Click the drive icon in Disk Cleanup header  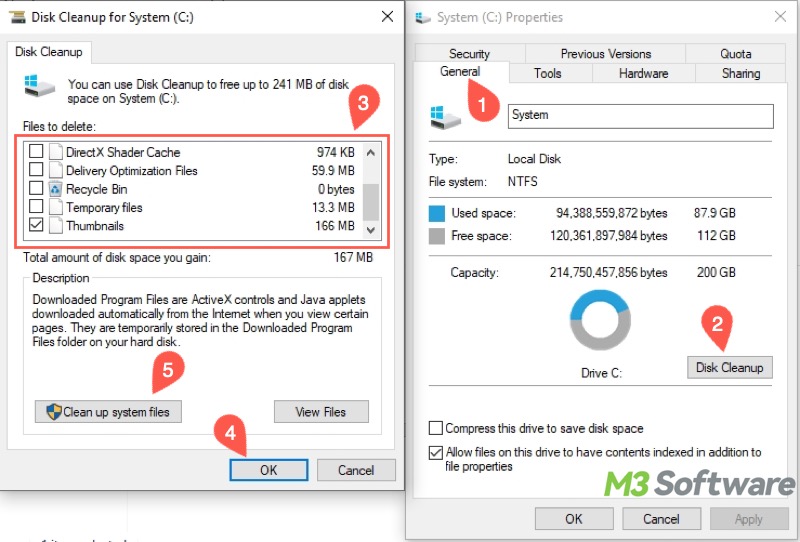(x=39, y=88)
